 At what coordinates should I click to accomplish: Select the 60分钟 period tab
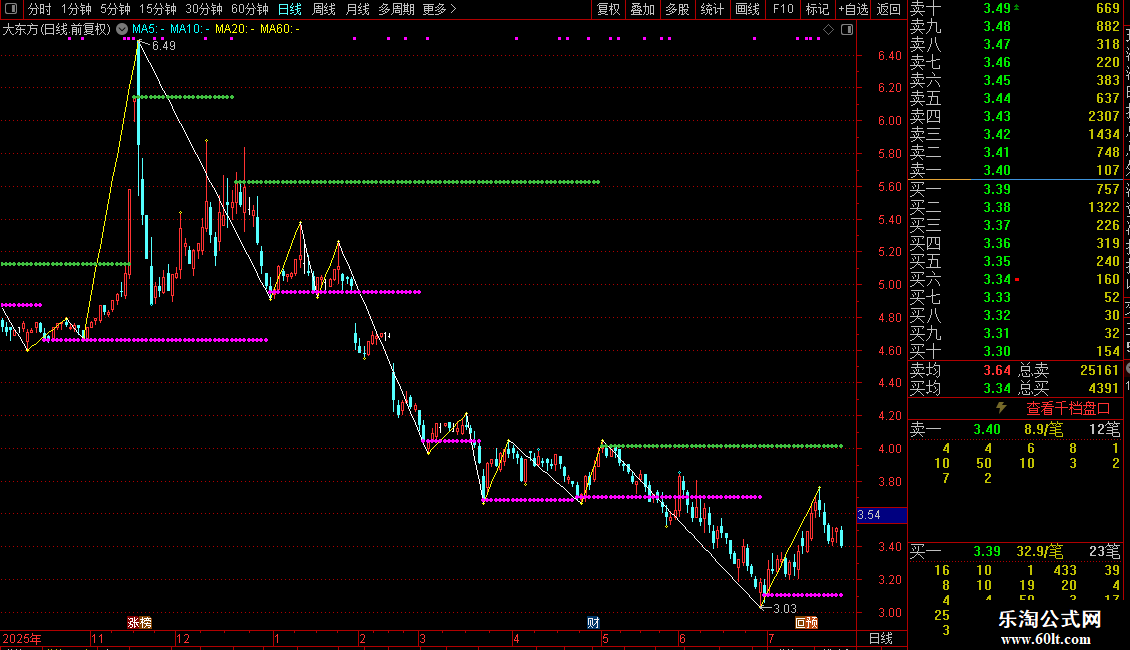point(250,9)
